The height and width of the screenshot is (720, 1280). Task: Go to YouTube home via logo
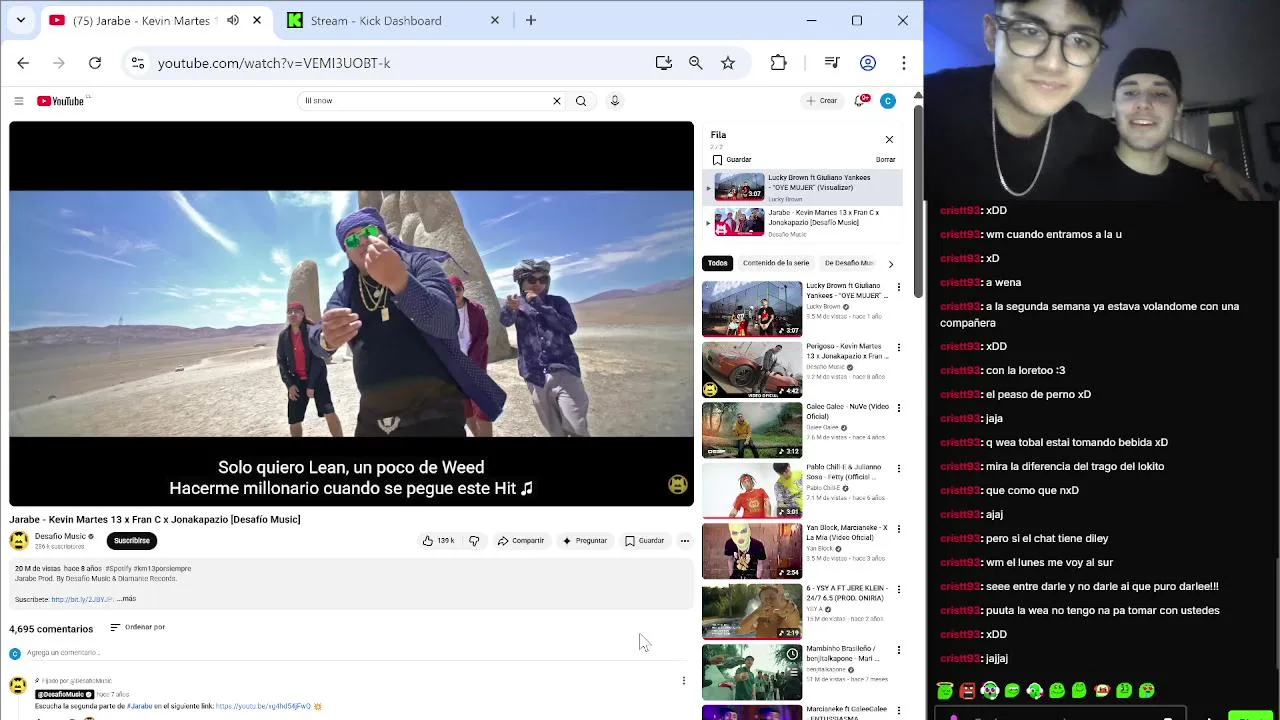(x=61, y=101)
